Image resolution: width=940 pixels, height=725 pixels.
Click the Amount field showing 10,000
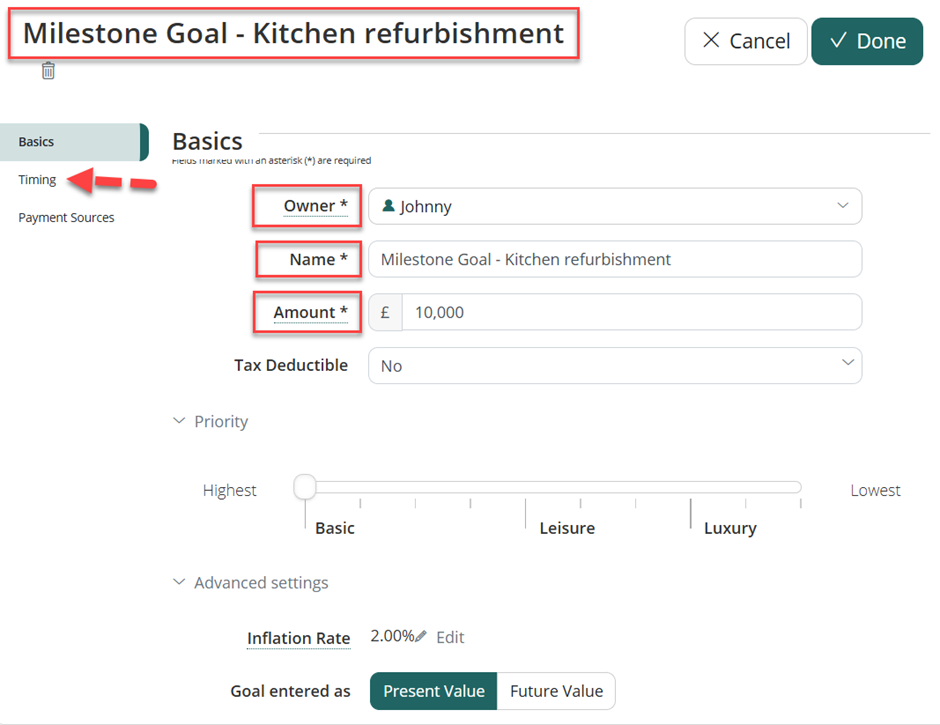(x=632, y=312)
